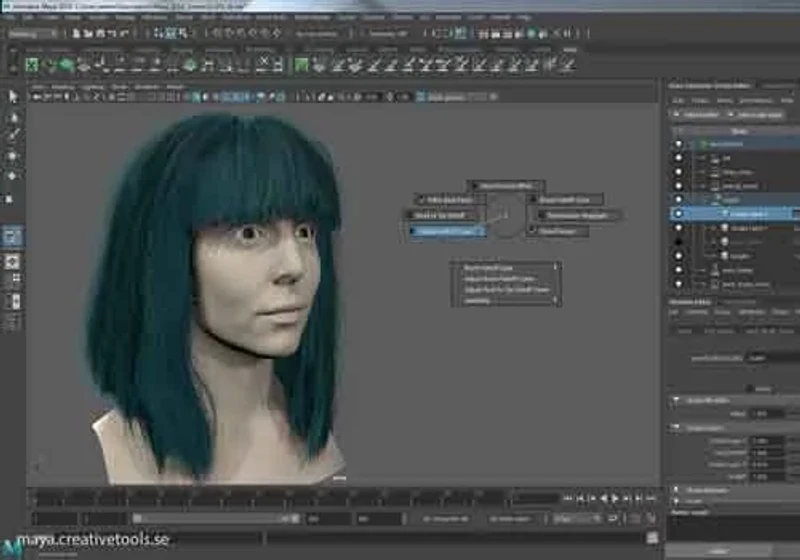Open the menu set dropdown
This screenshot has height=560, width=800.
pos(33,34)
